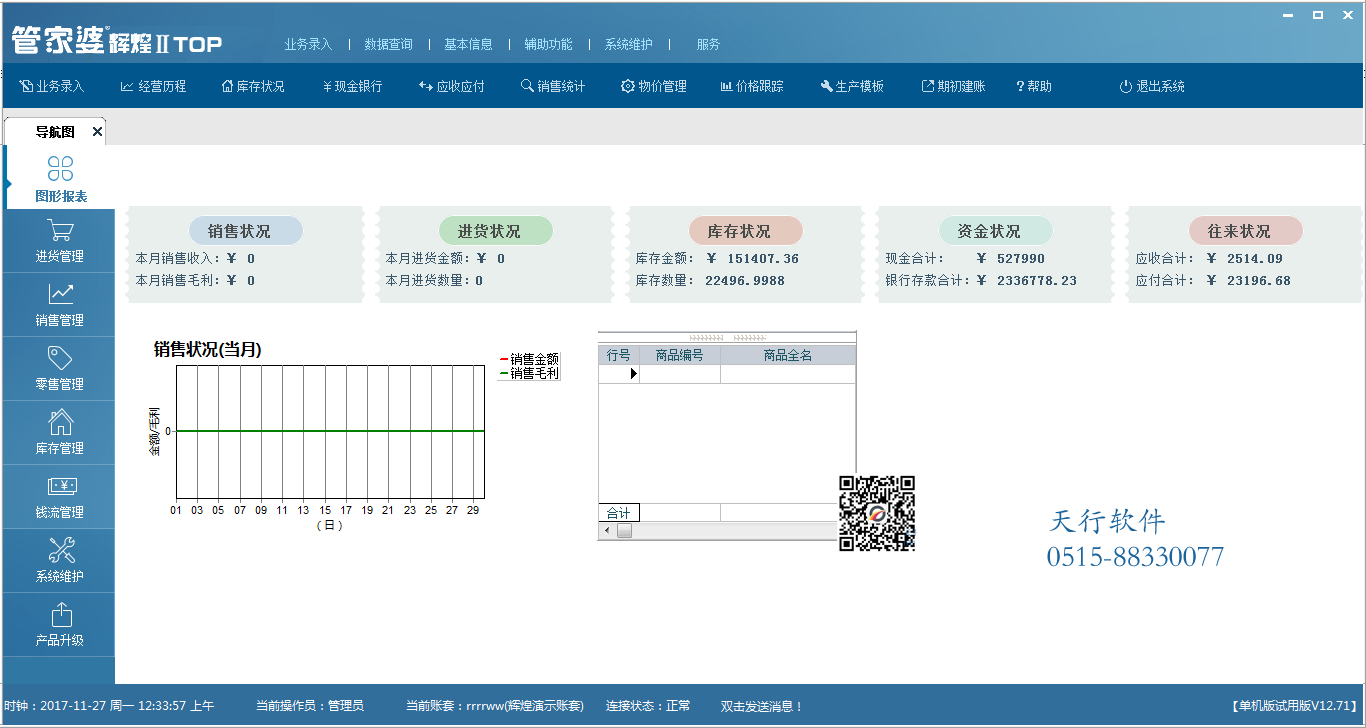Screen dimensions: 1366x728
Task: Click the 销售状况(当月) chart title
Action: (x=208, y=349)
